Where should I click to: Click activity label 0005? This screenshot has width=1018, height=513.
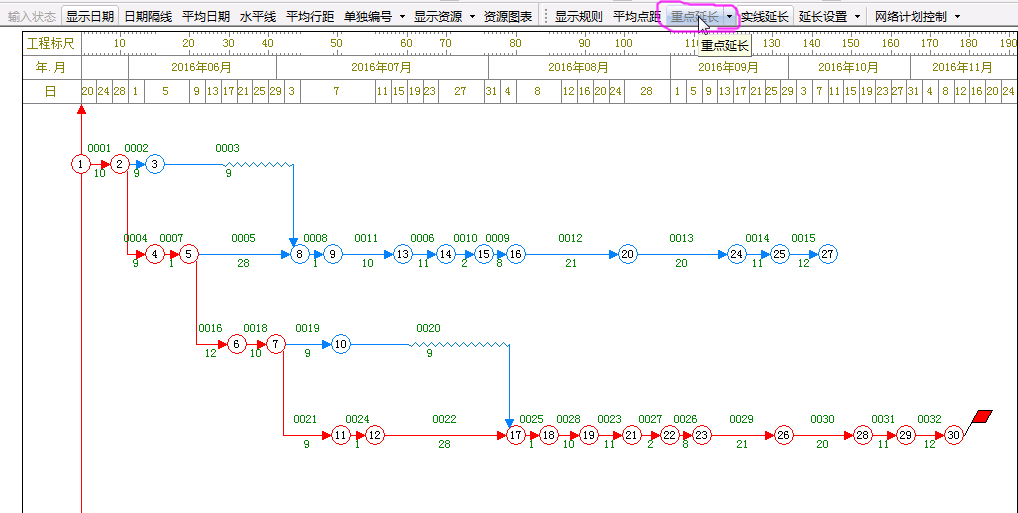(243, 238)
